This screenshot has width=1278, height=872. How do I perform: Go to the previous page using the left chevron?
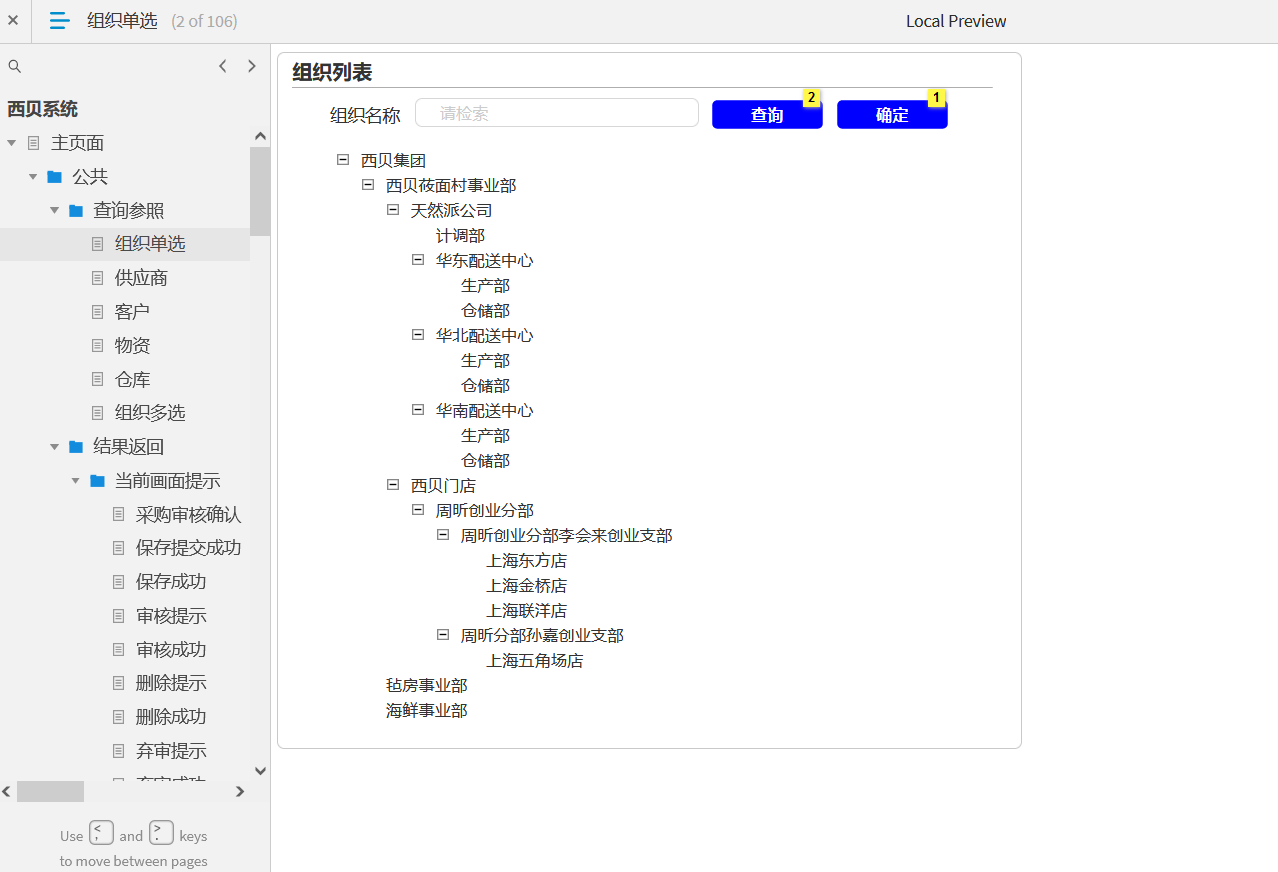click(x=223, y=66)
